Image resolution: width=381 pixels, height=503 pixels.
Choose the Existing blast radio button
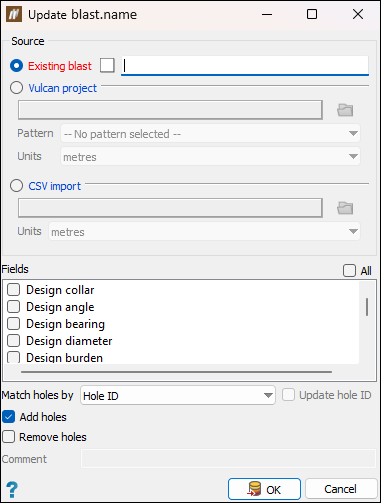click(x=16, y=66)
